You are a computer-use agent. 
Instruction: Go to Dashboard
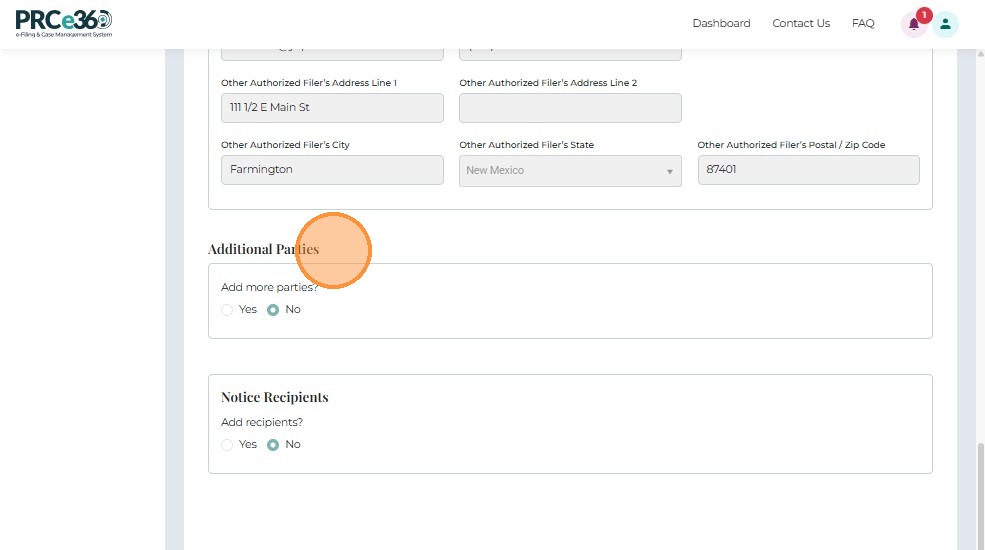click(721, 23)
